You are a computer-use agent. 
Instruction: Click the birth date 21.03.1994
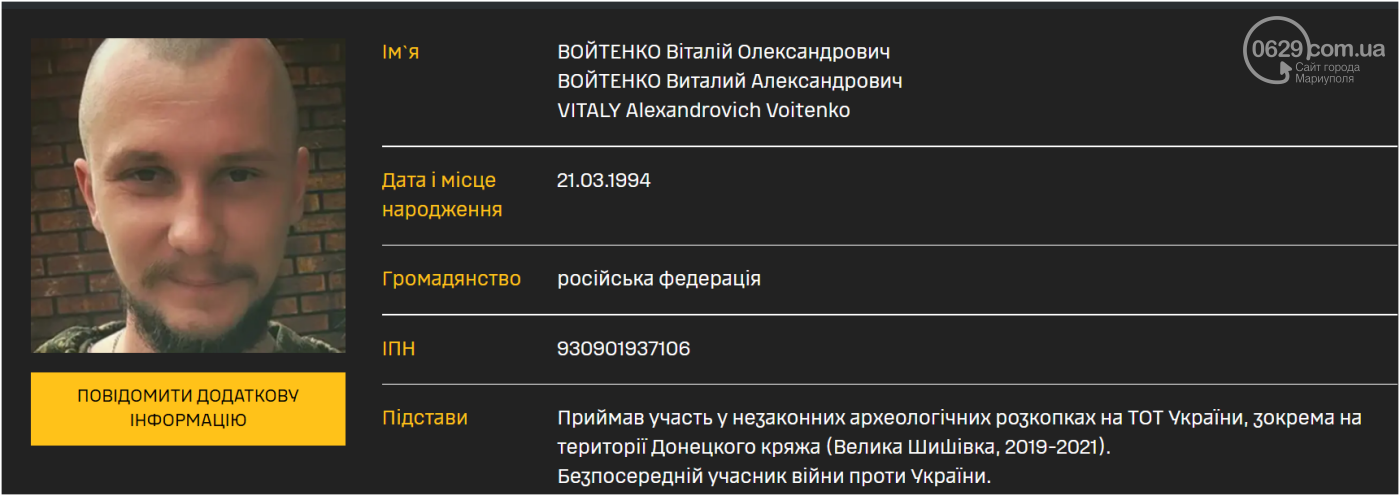point(604,181)
